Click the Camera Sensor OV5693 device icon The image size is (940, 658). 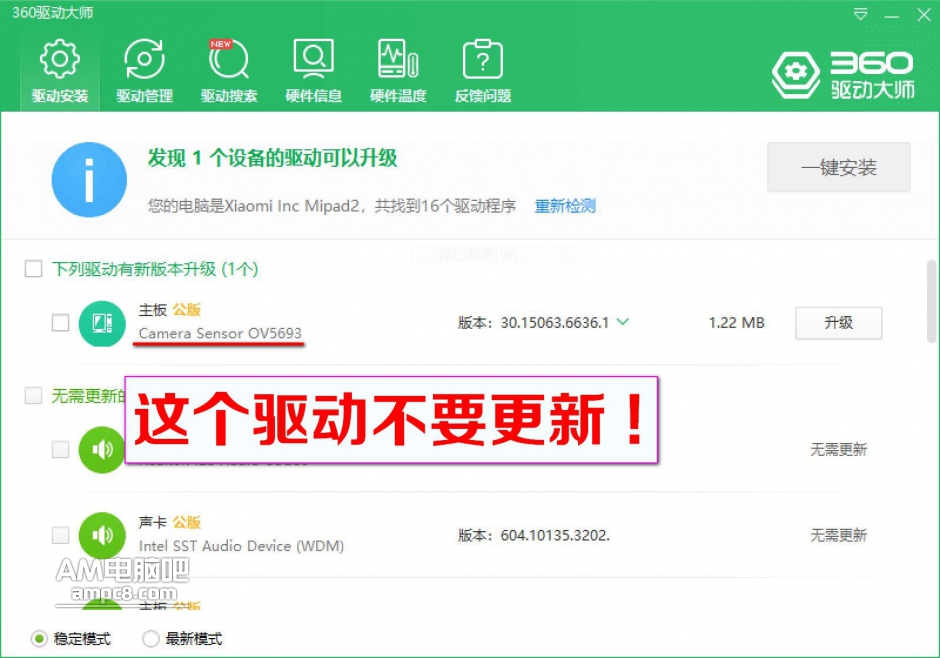tap(102, 323)
